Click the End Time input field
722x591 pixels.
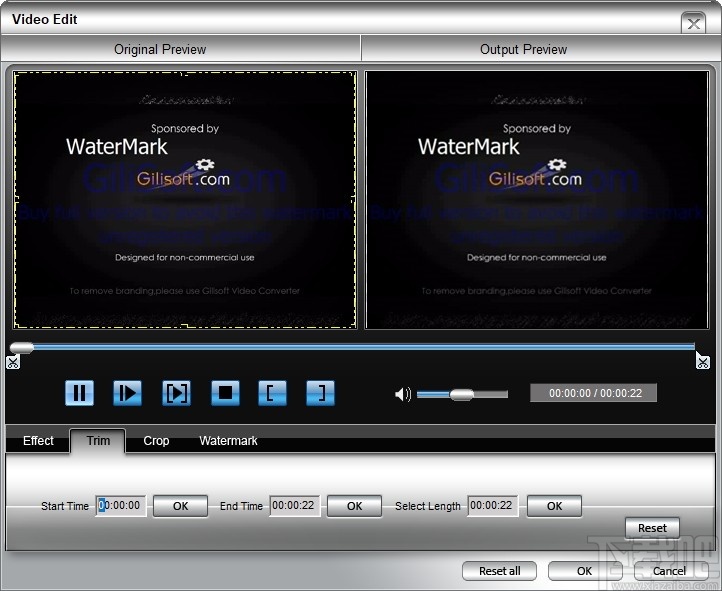[x=295, y=506]
